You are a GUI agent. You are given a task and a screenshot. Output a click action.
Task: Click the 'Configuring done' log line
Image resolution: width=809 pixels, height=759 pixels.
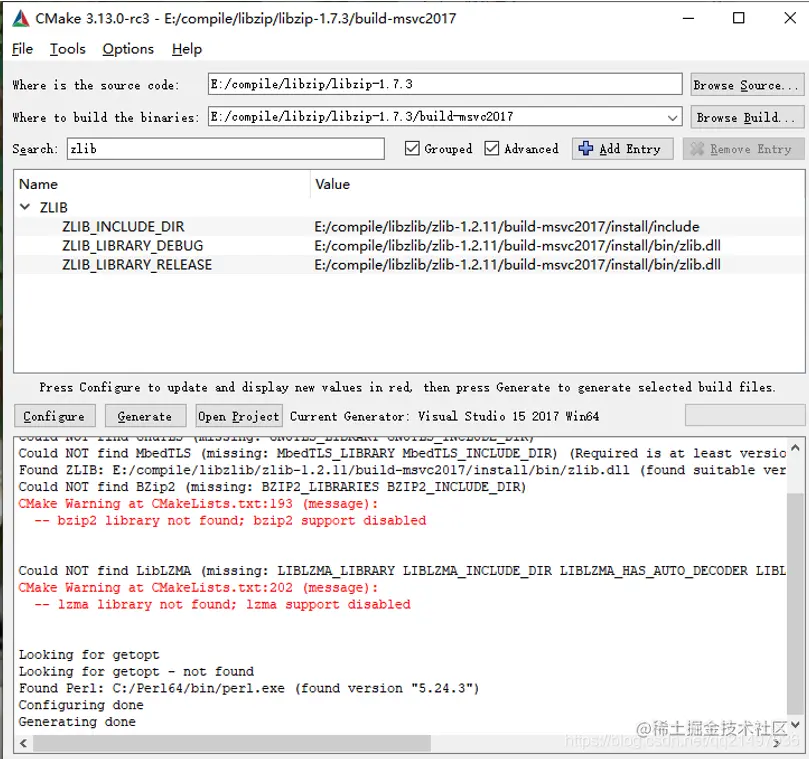point(81,705)
